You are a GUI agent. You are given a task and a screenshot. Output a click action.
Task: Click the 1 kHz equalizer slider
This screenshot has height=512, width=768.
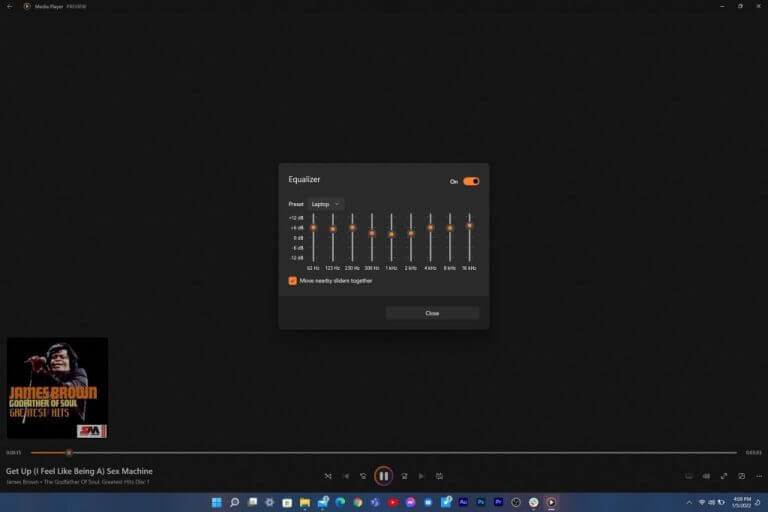(391, 238)
